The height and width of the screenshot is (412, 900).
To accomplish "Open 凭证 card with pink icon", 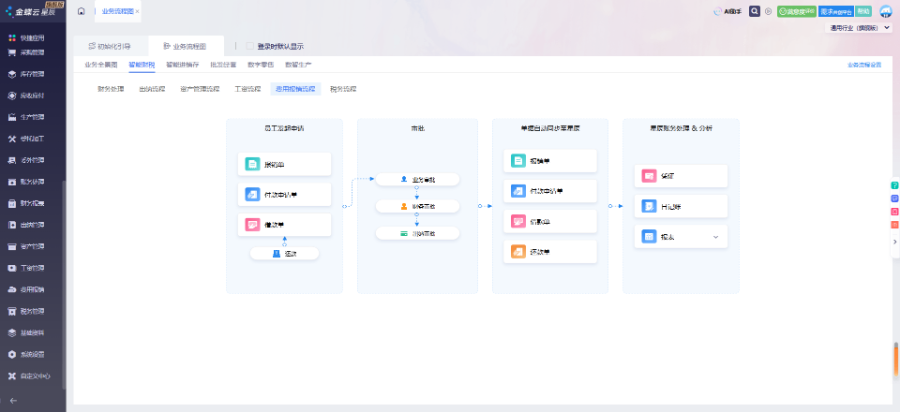I will tap(681, 176).
